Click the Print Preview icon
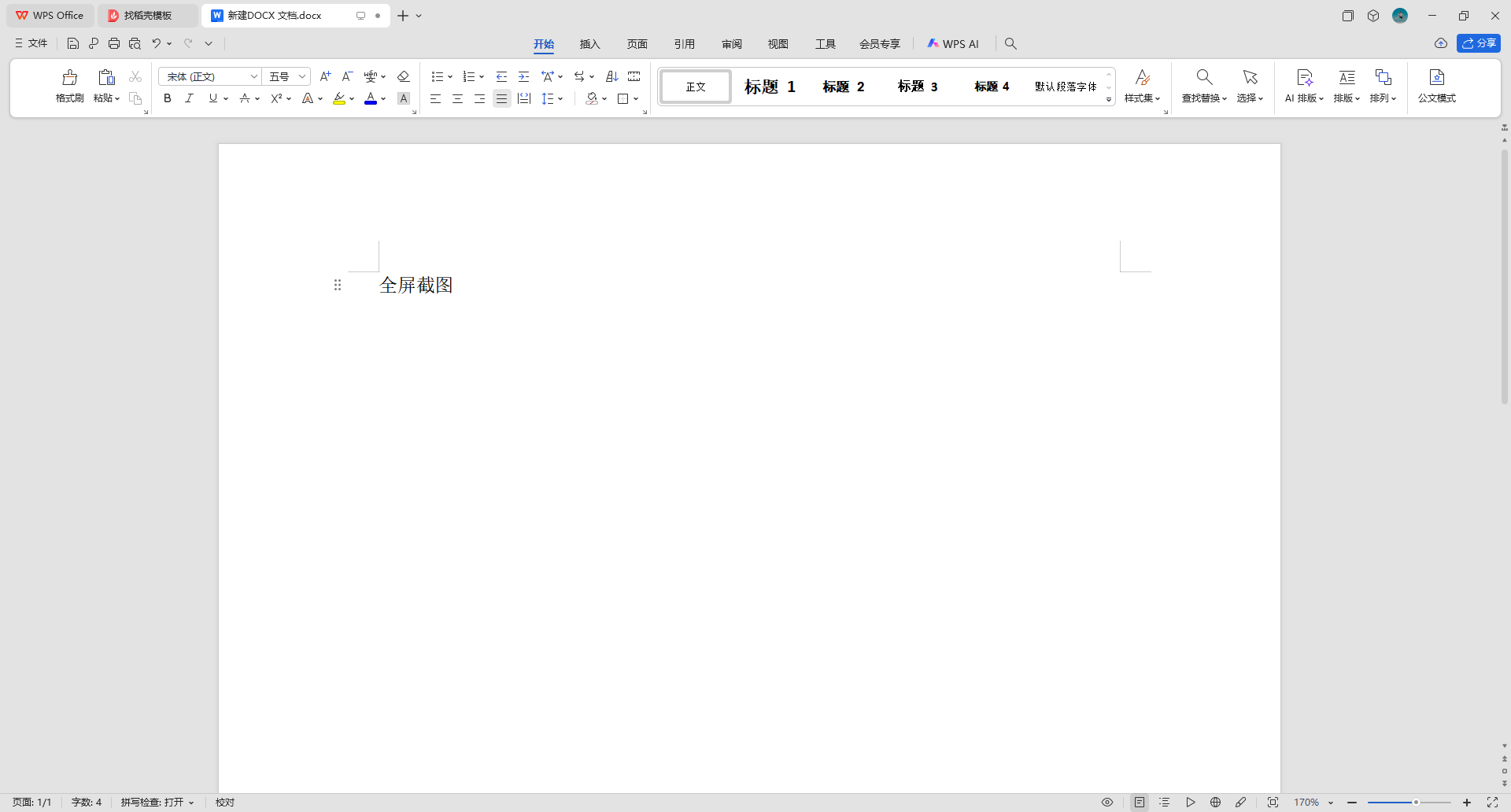The image size is (1511, 812). coord(135,44)
